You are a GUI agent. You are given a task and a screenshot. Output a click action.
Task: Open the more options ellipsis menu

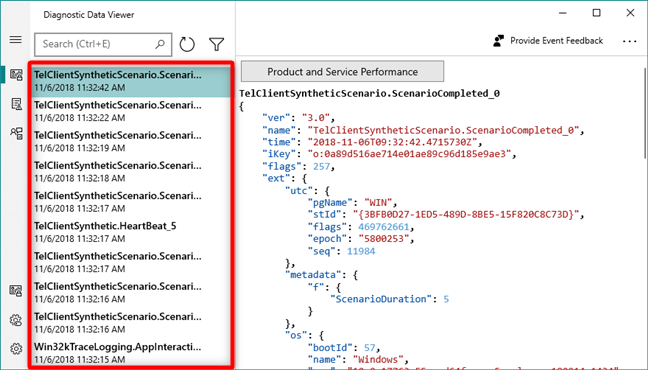(x=629, y=41)
